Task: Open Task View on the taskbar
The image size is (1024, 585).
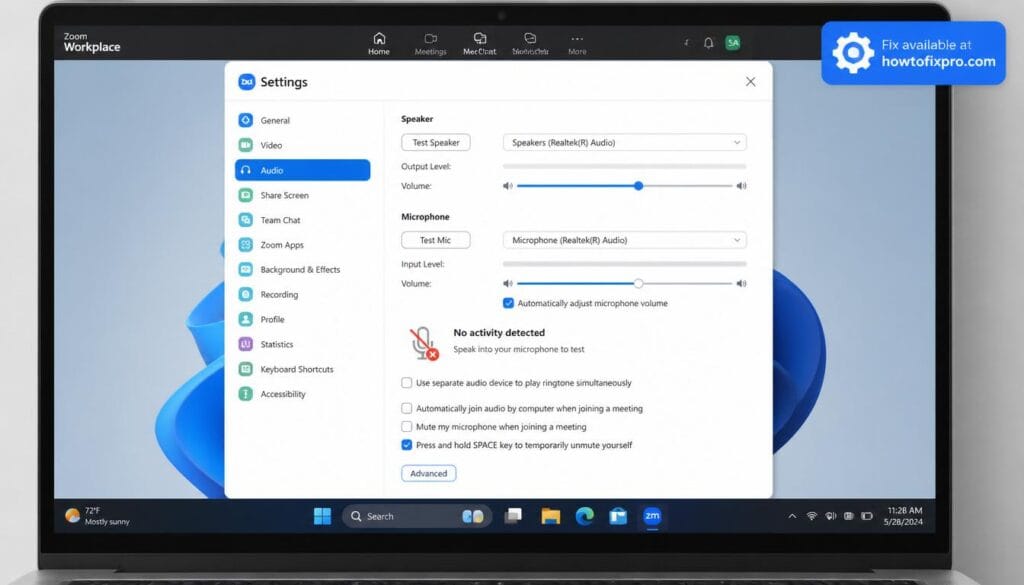Action: pos(513,516)
